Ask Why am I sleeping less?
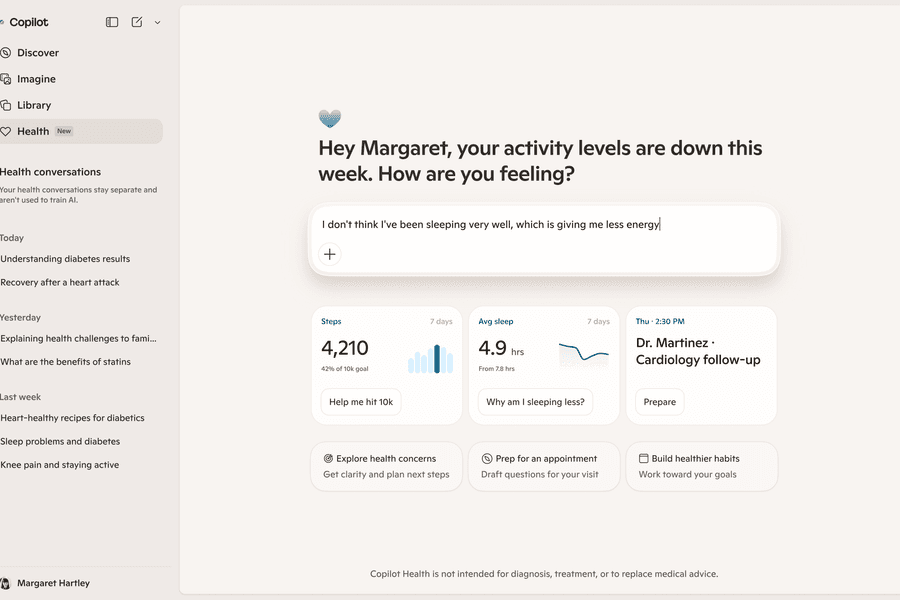This screenshot has height=600, width=900. point(535,401)
